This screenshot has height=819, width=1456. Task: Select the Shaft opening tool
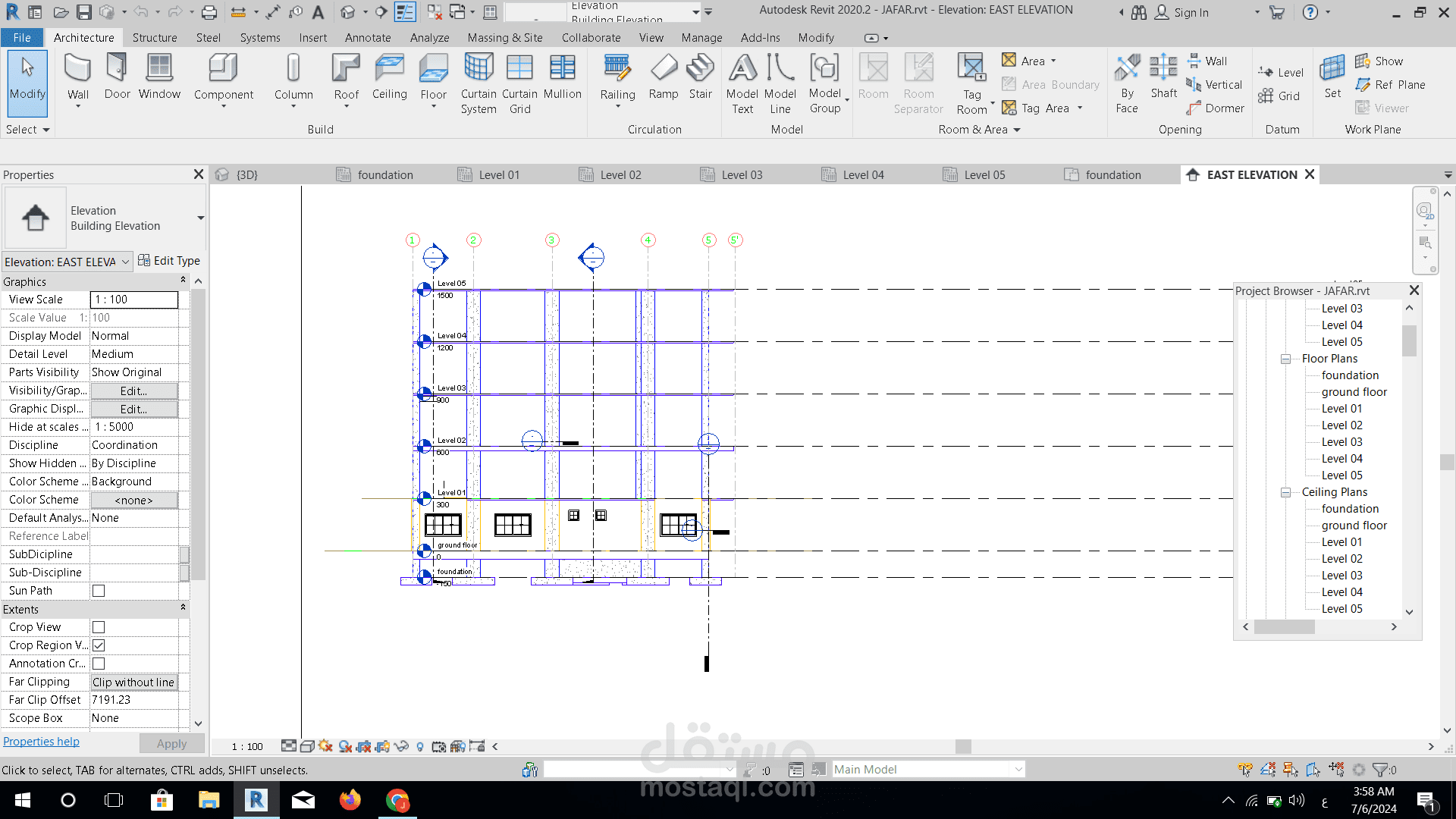point(1164,77)
